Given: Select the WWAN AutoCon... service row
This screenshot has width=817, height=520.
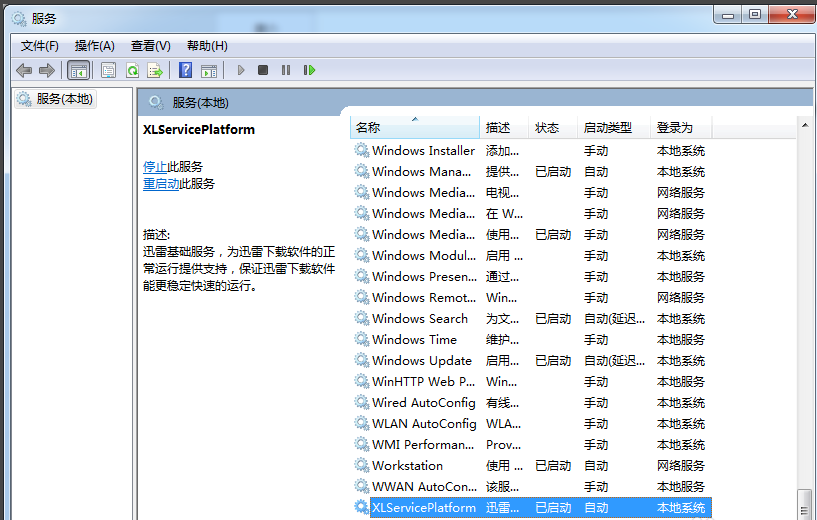Looking at the screenshot, I should point(531,486).
